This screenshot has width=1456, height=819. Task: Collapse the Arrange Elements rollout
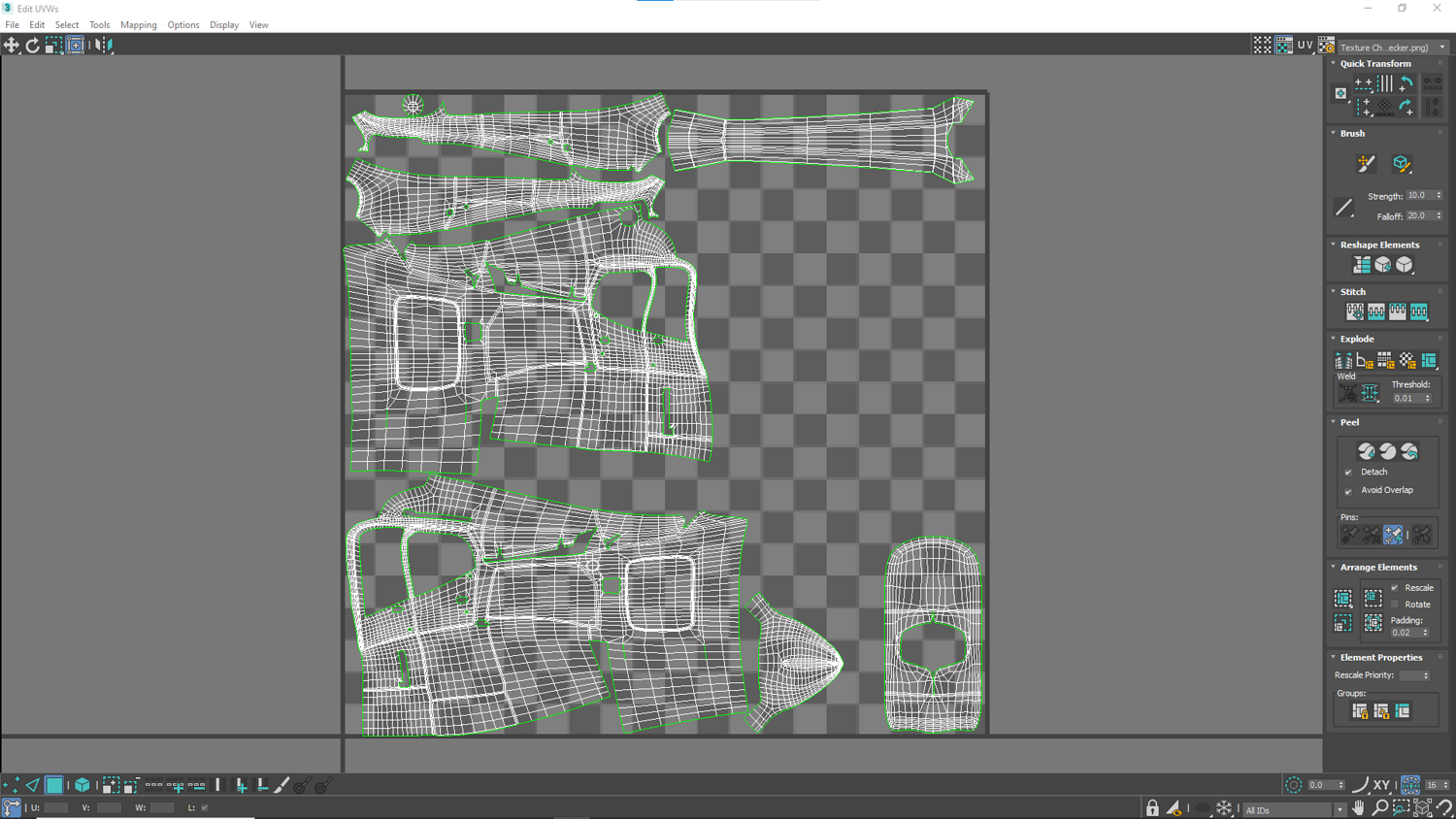(1334, 568)
